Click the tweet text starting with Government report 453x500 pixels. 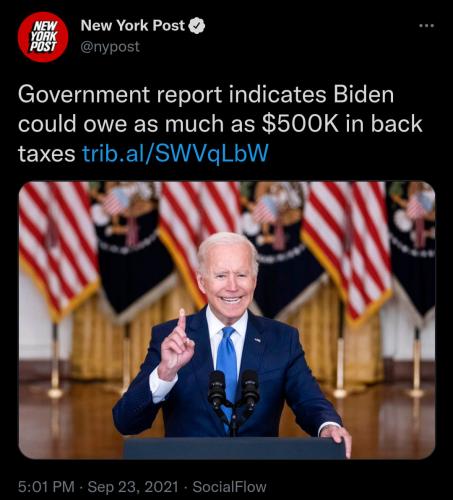pyautogui.click(x=220, y=124)
